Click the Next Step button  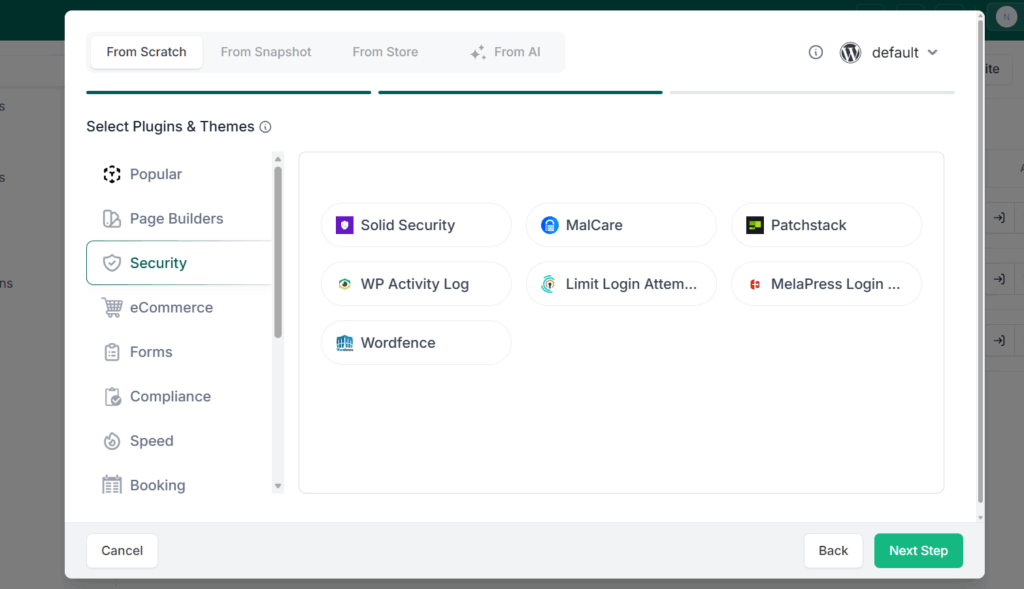(x=918, y=550)
